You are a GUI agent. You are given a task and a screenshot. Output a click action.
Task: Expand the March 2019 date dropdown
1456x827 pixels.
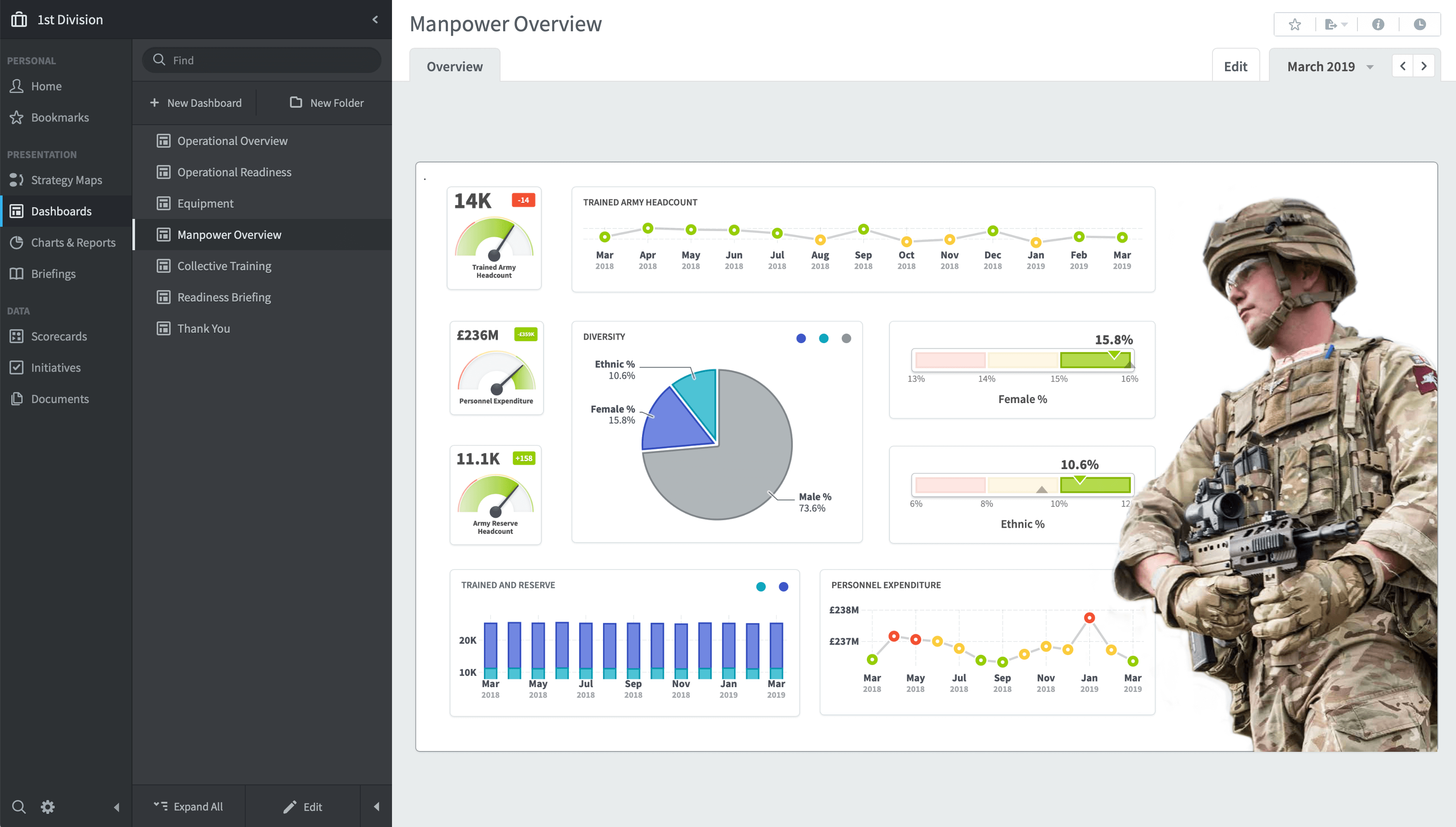click(1370, 67)
